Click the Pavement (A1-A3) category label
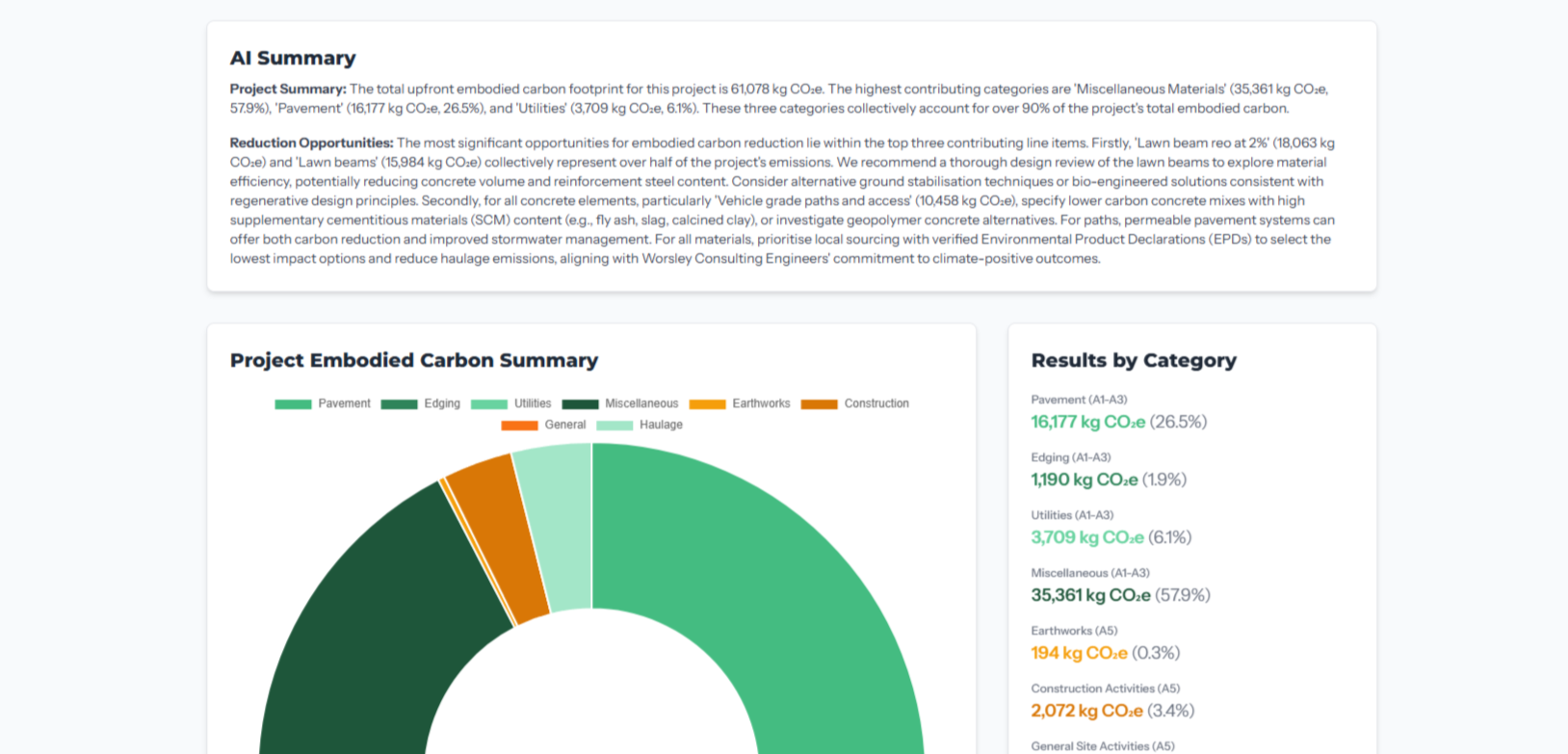1568x754 pixels. point(1079,400)
